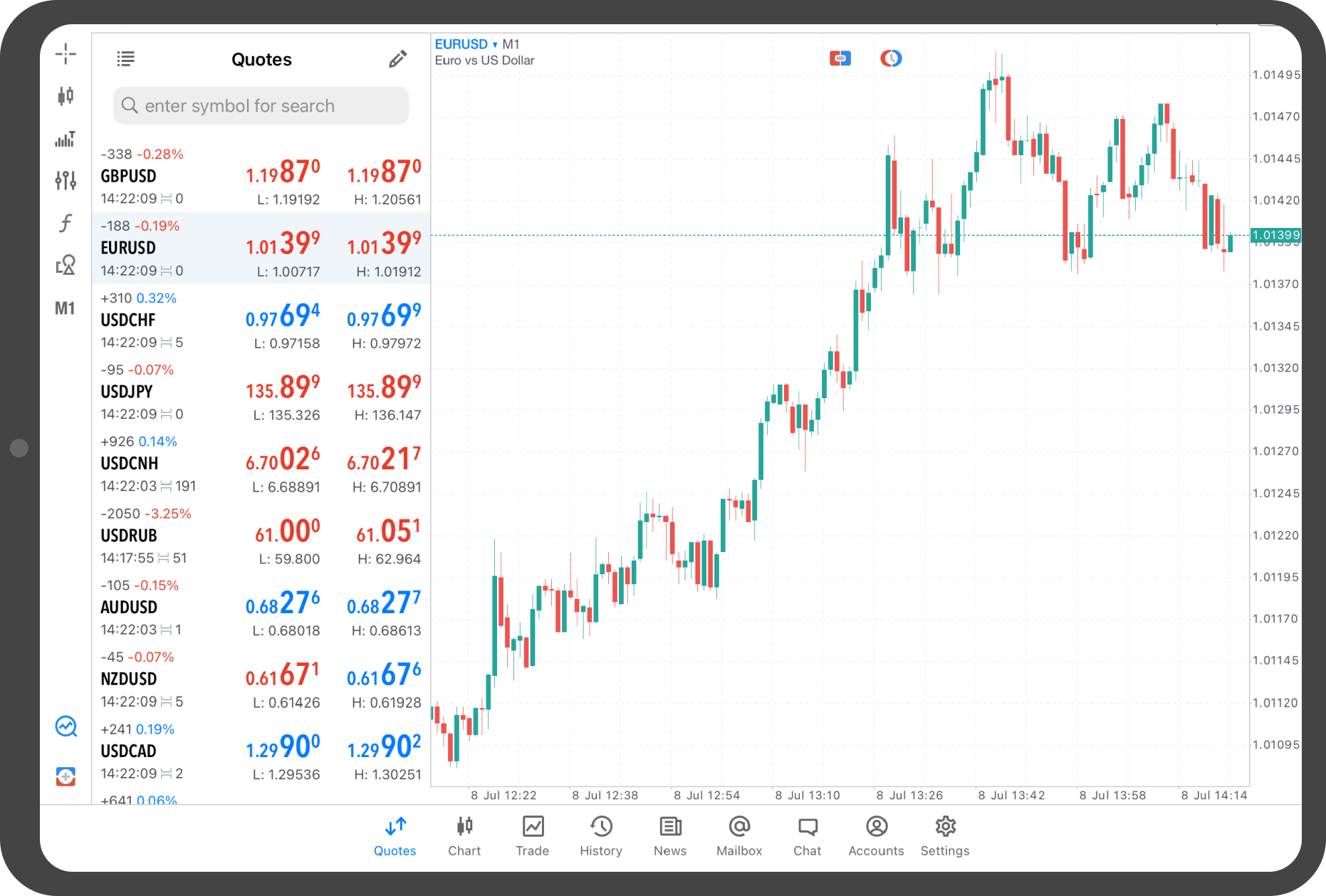Open the indicators function icon
Viewport: 1326px width, 896px height.
tap(66, 223)
